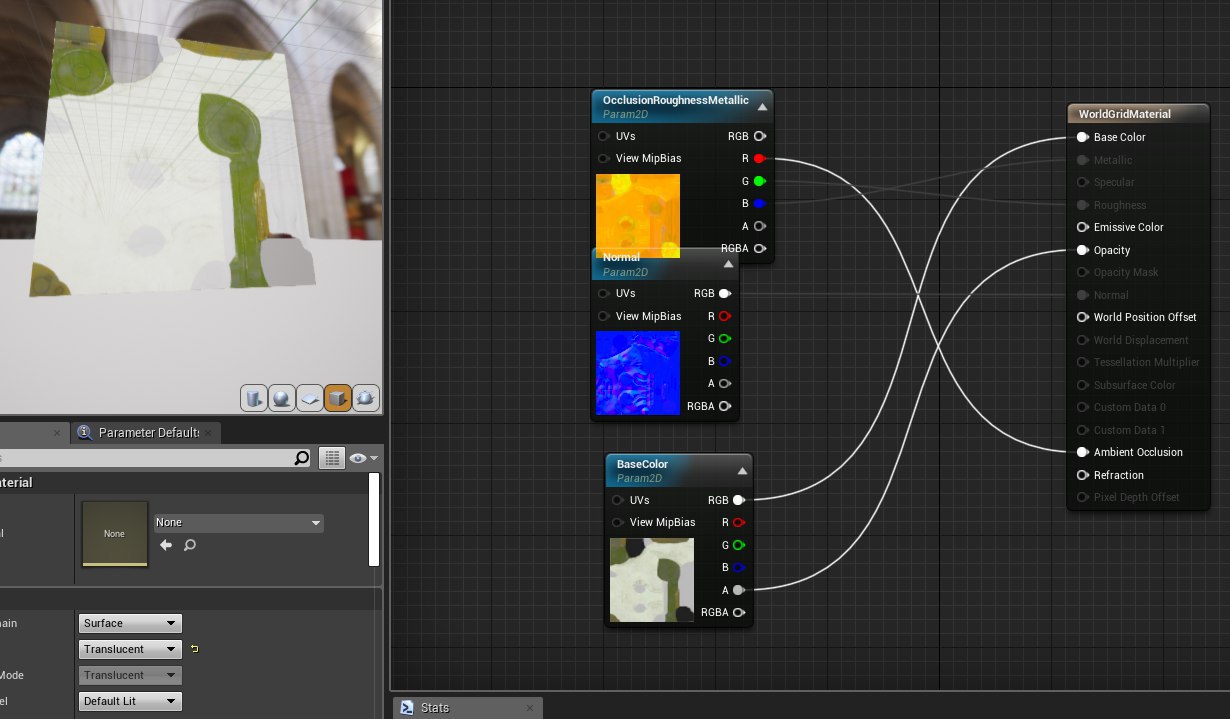The width and height of the screenshot is (1230, 719).
Task: Browse to asset with magnifier under None
Action: click(x=189, y=545)
